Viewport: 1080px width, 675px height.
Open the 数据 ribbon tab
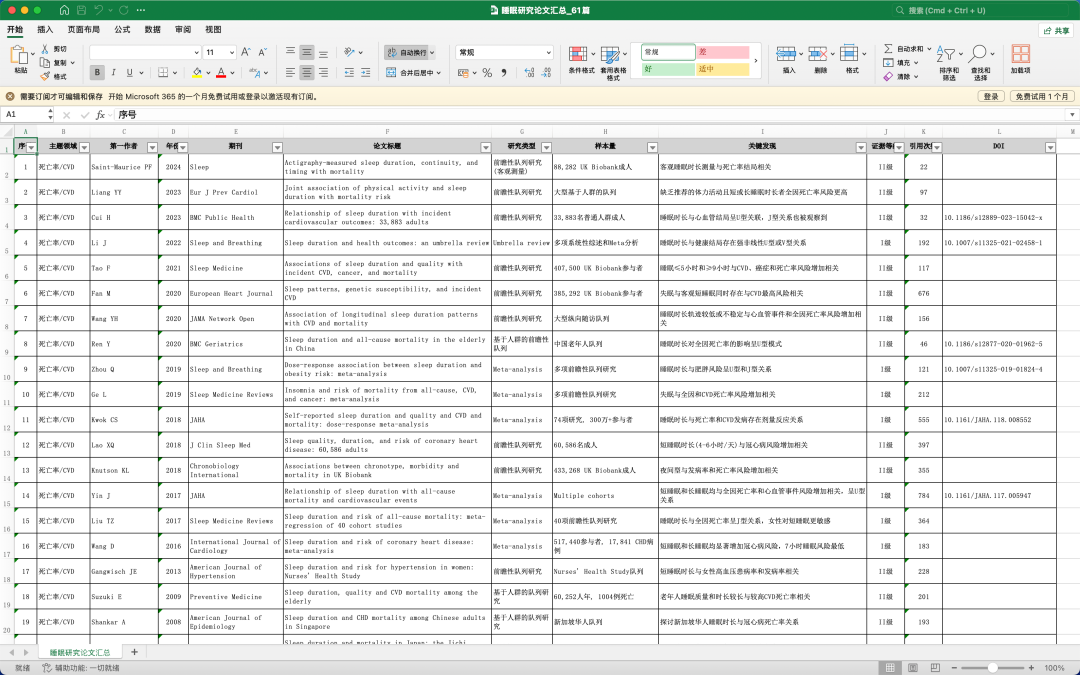(152, 30)
